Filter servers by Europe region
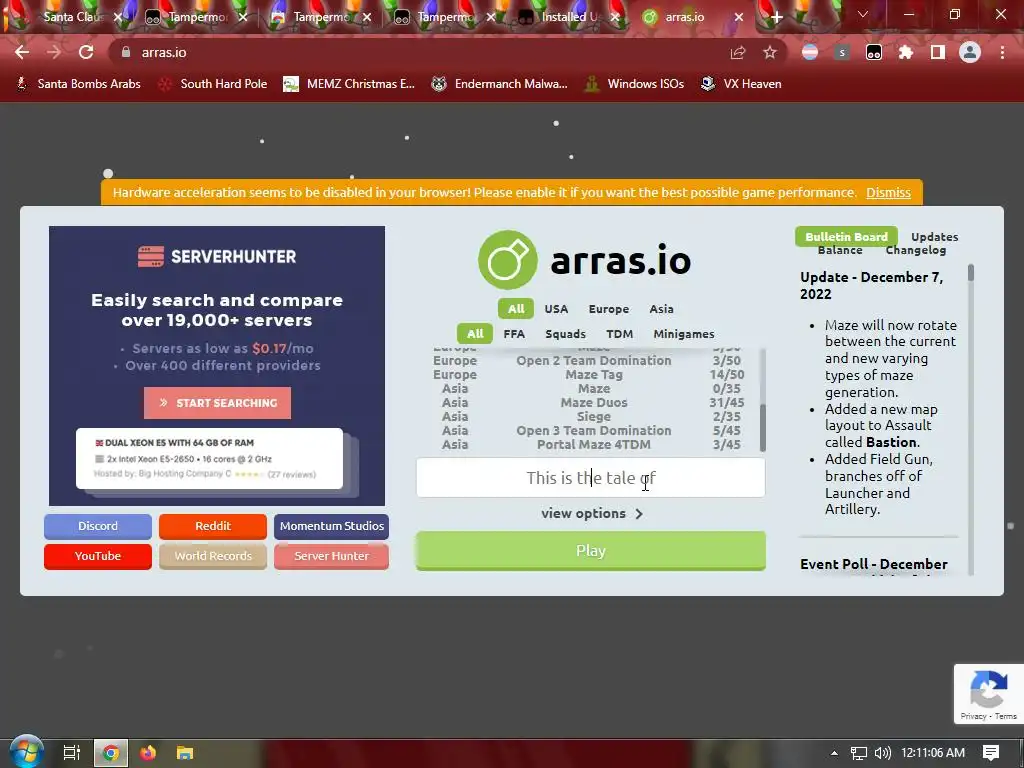This screenshot has width=1024, height=768. [x=609, y=309]
